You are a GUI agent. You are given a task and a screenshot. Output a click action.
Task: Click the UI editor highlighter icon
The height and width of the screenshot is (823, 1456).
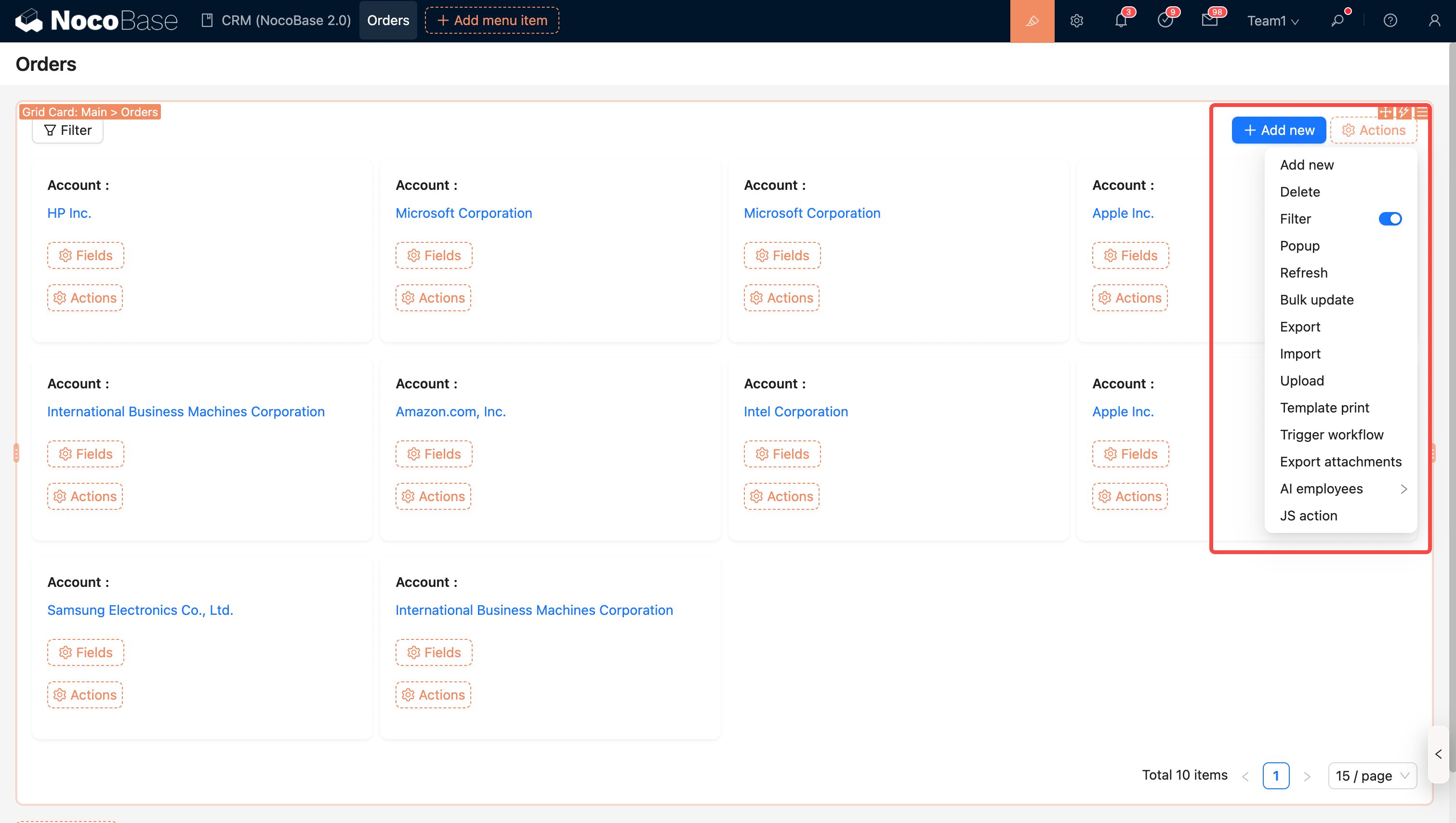coord(1032,21)
